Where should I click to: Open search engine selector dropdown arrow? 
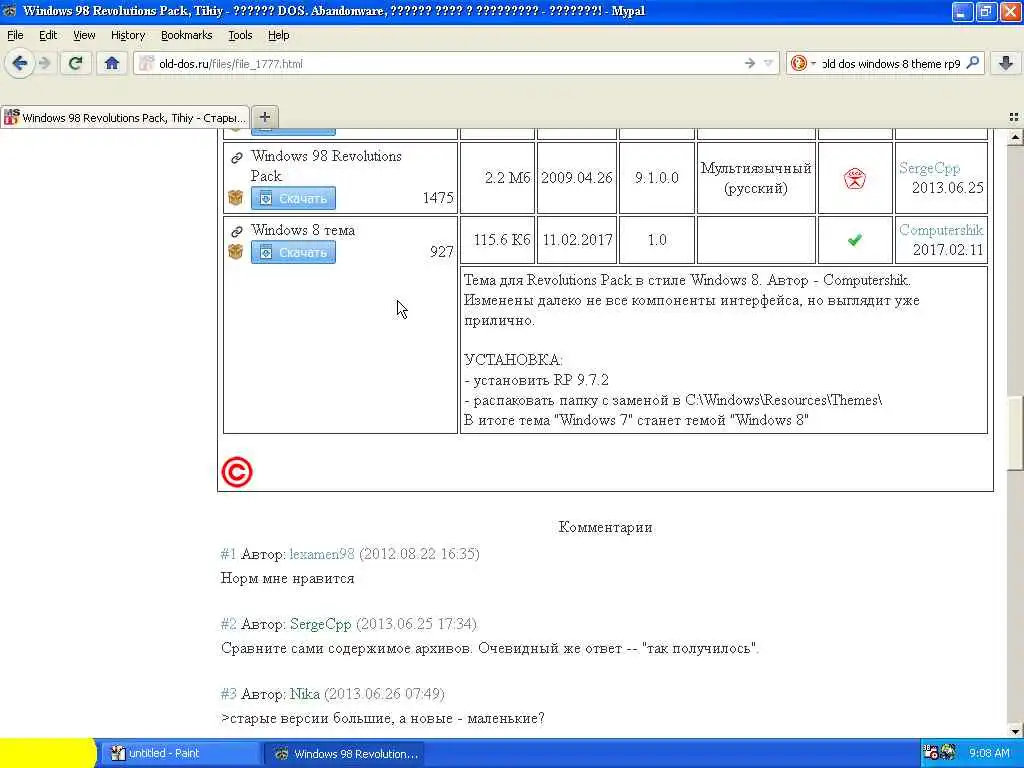[x=813, y=63]
